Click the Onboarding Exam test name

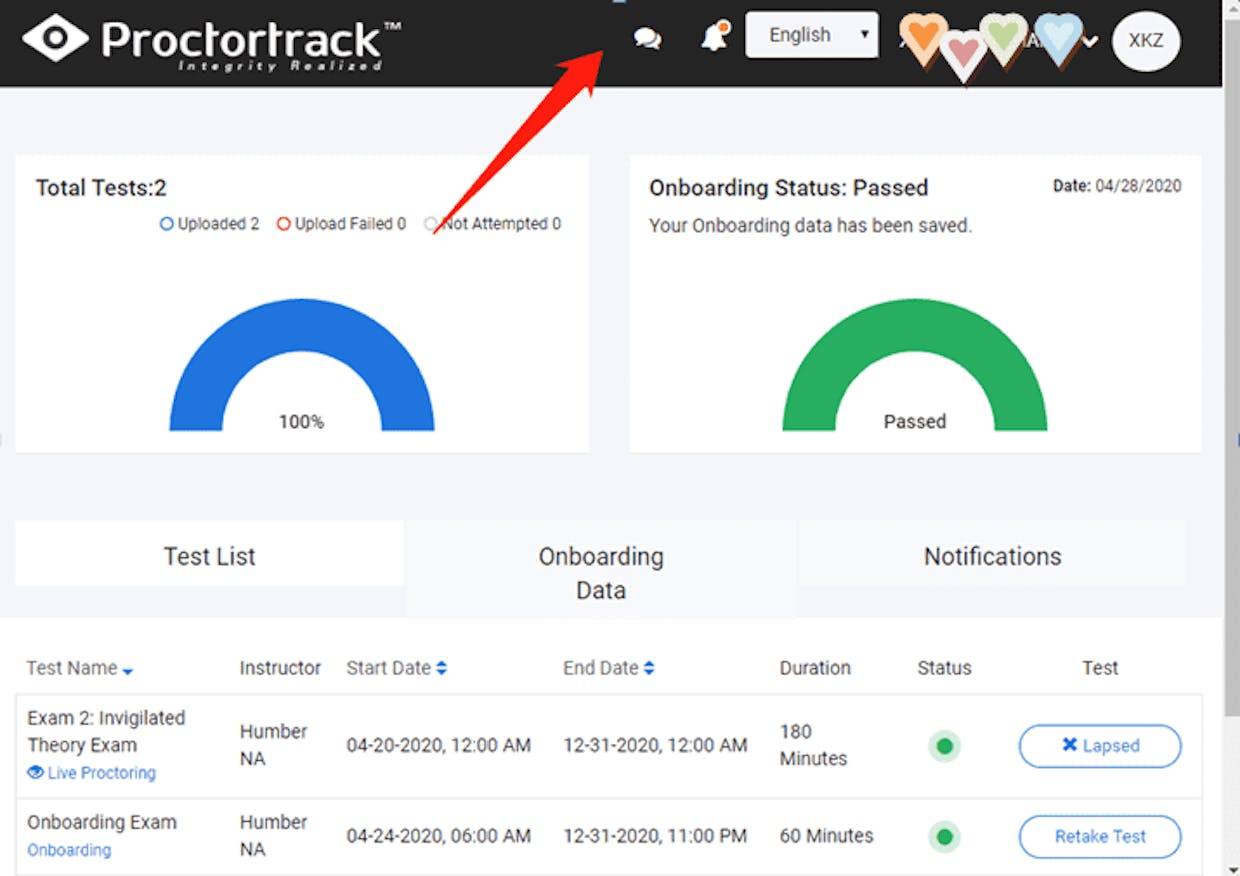click(102, 822)
